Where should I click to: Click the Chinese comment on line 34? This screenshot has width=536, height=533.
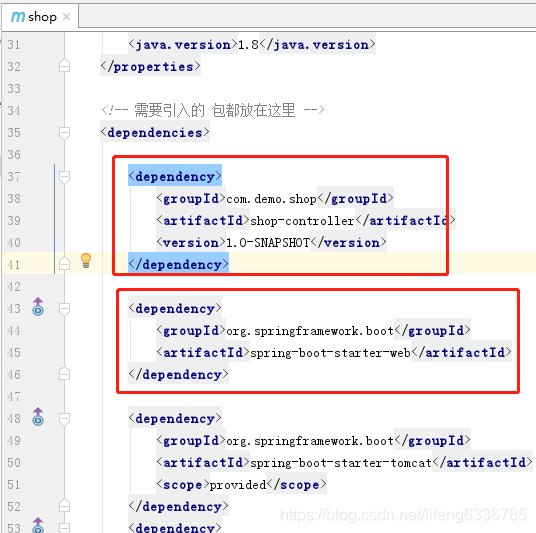pos(213,110)
